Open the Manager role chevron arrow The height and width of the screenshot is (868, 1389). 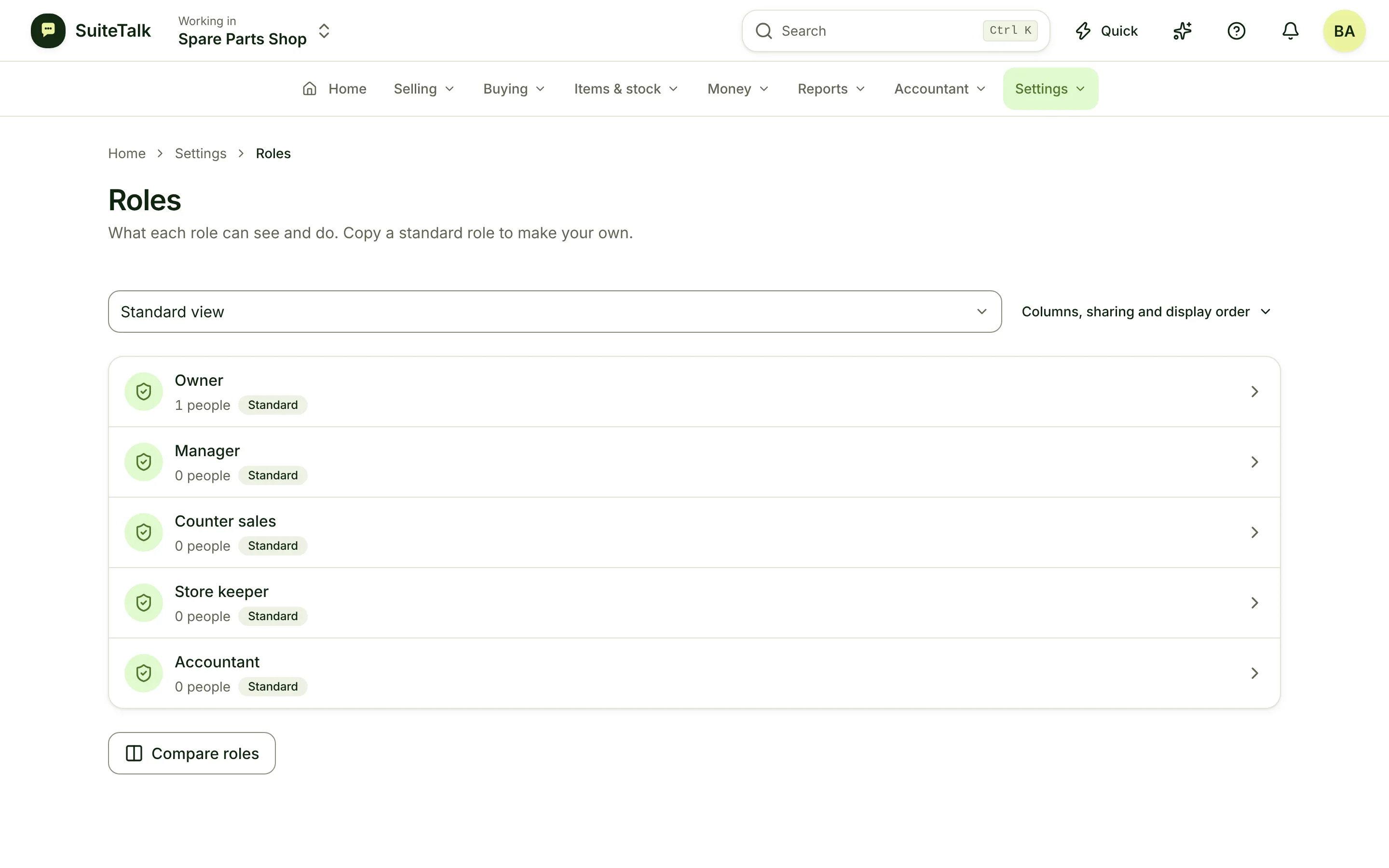pos(1255,462)
